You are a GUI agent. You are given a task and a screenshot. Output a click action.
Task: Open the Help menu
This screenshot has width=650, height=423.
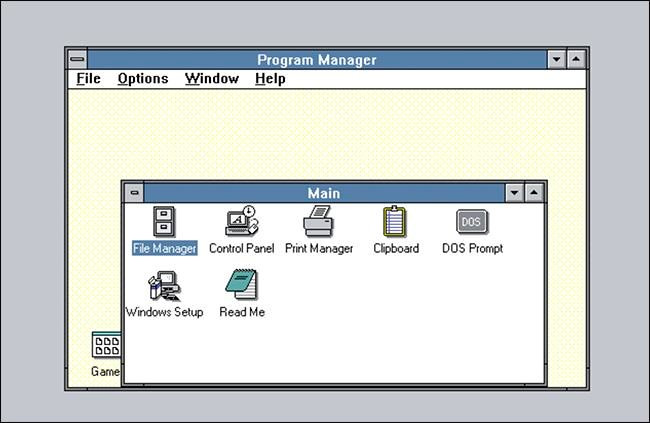tap(270, 79)
